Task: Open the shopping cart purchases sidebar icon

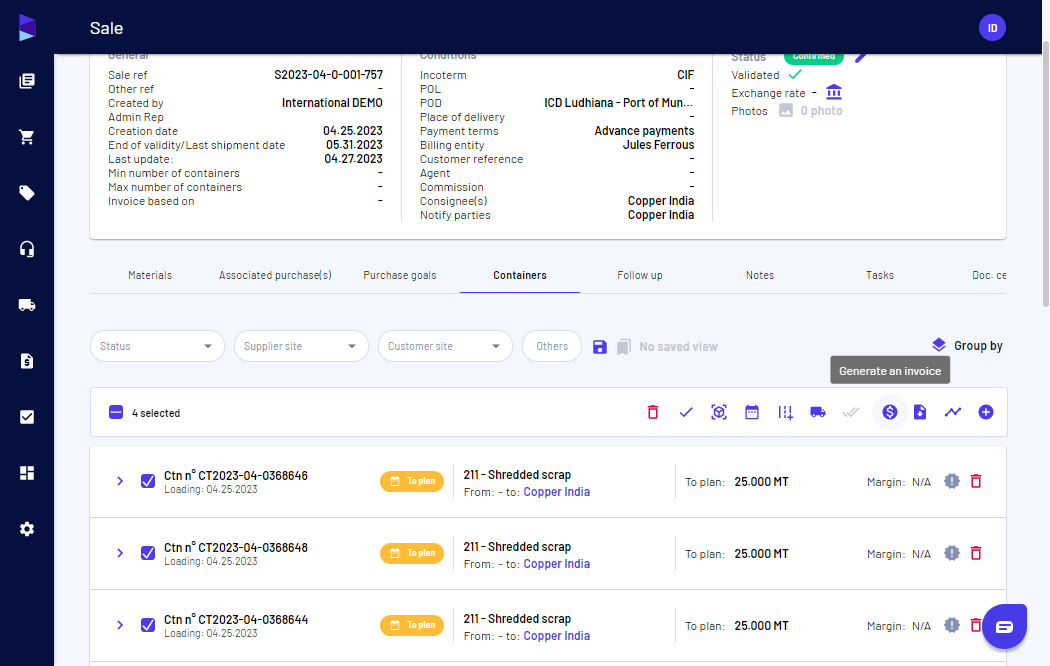Action: point(27,137)
